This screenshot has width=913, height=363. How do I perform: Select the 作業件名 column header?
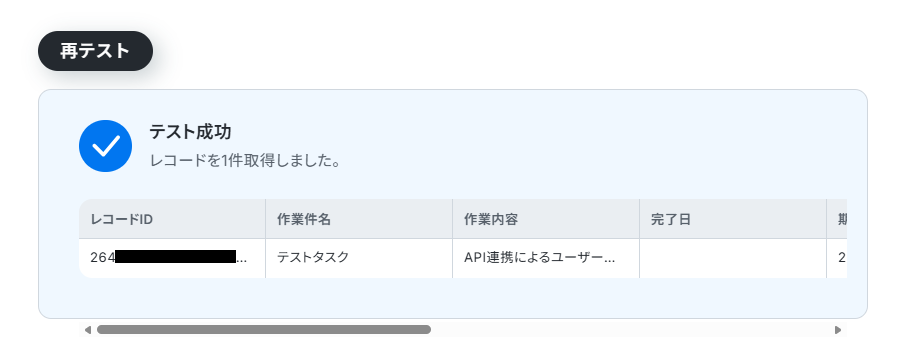[x=359, y=219]
